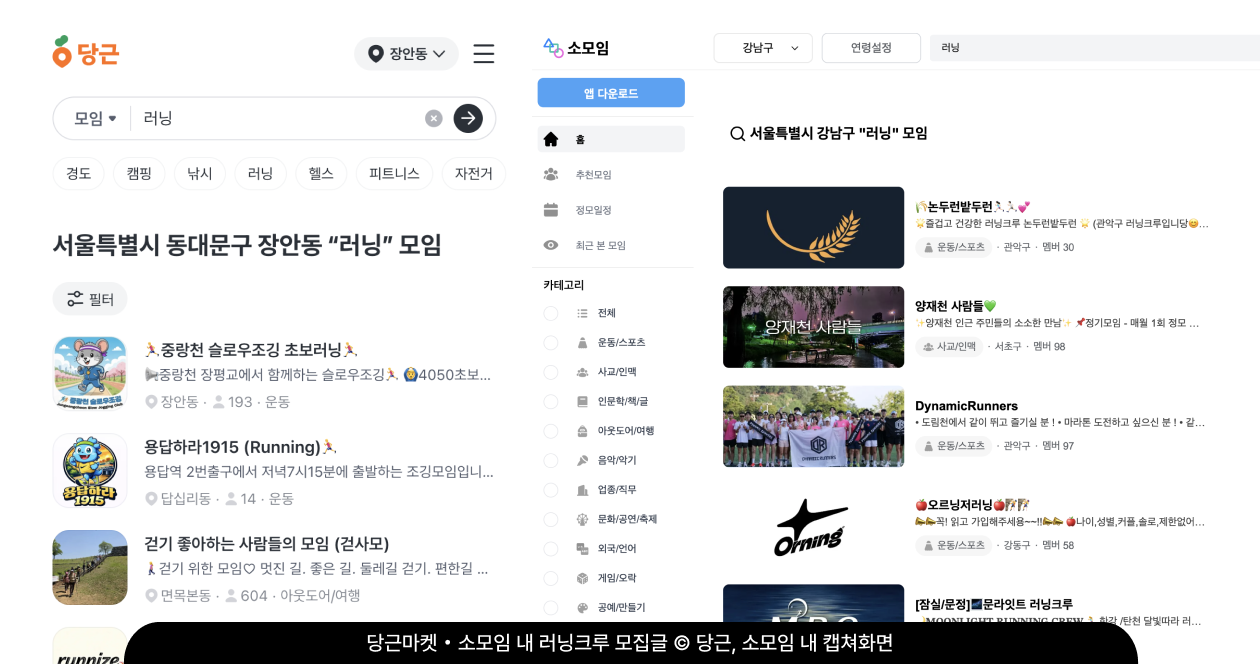1260x664 pixels.
Task: Click the 당근 carrot logo
Action: (x=85, y=52)
